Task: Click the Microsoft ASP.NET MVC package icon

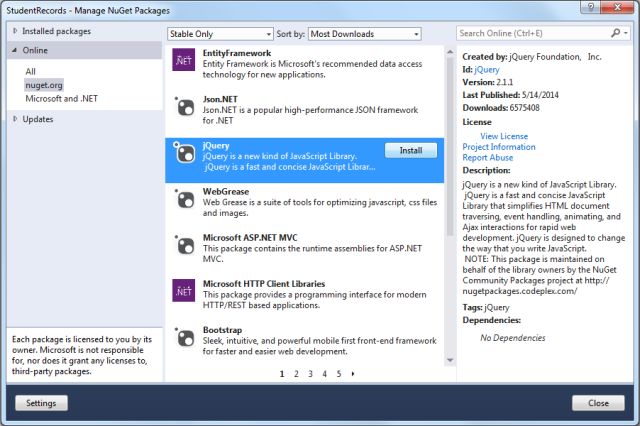Action: tap(184, 245)
